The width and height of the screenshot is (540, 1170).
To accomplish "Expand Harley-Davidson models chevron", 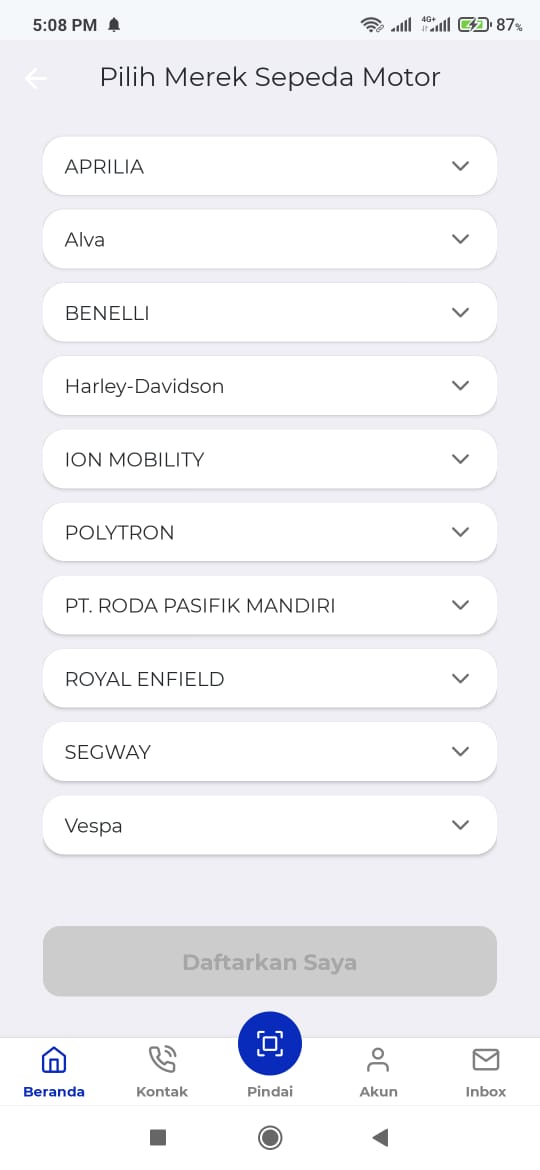I will pyautogui.click(x=460, y=385).
